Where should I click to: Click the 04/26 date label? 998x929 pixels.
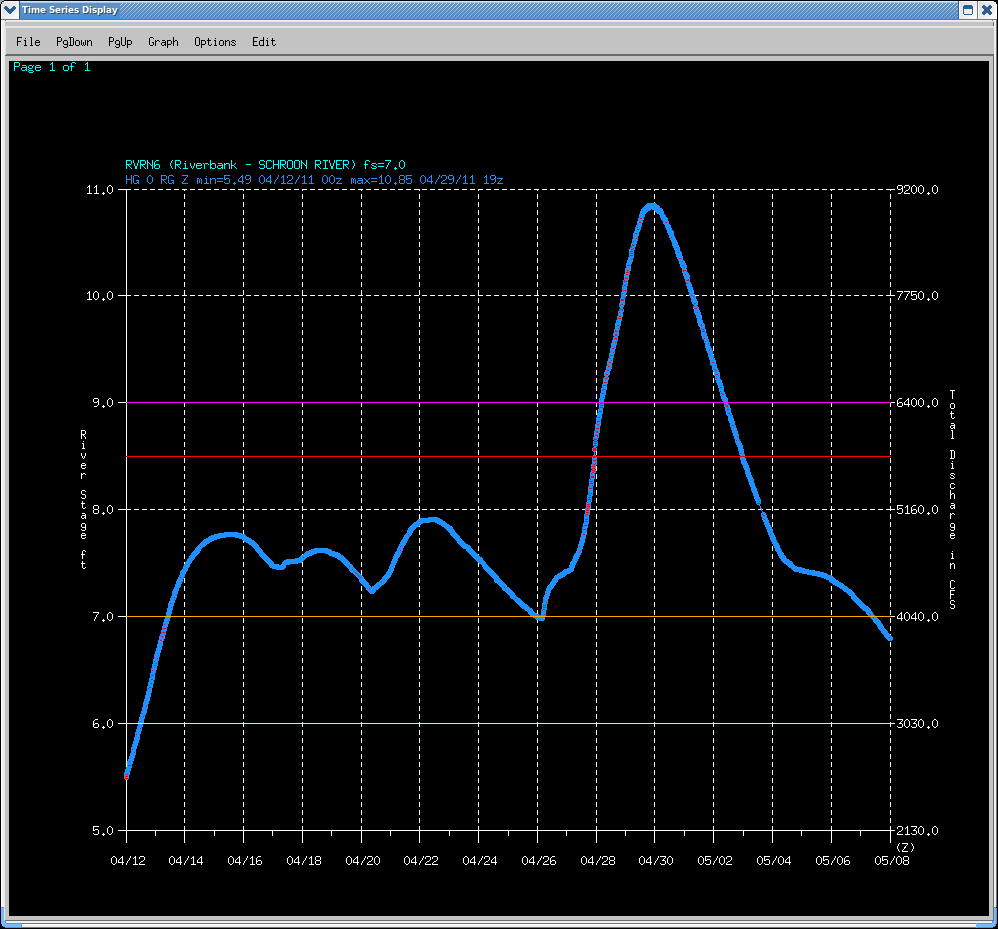[x=539, y=861]
